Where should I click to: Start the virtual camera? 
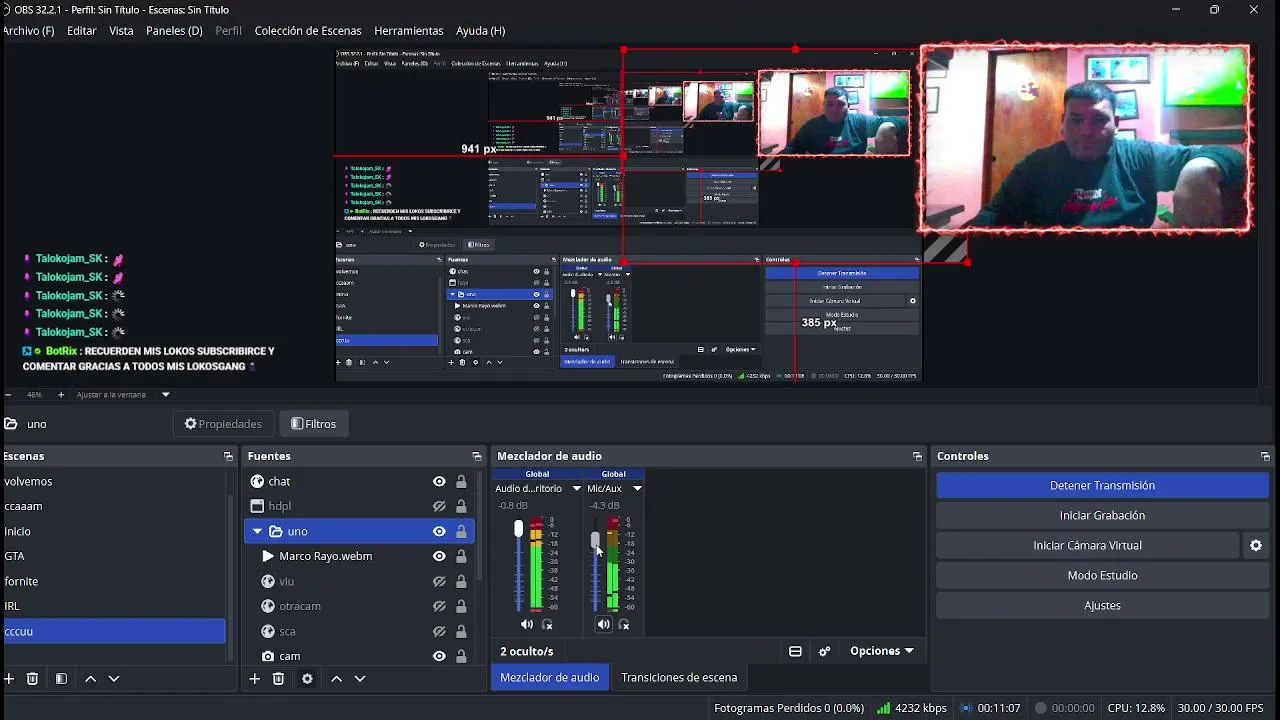[1088, 545]
